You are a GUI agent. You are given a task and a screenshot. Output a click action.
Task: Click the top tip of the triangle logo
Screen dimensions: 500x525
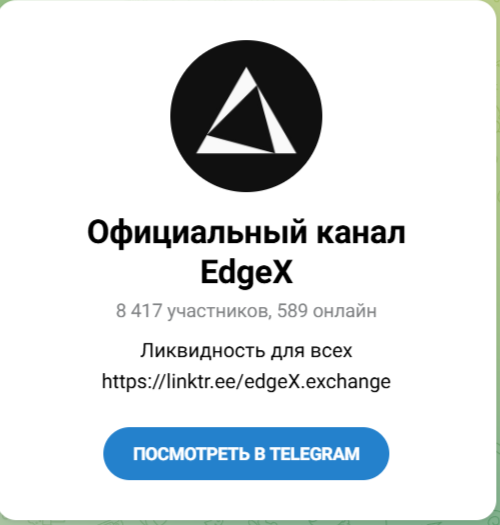pos(246,71)
